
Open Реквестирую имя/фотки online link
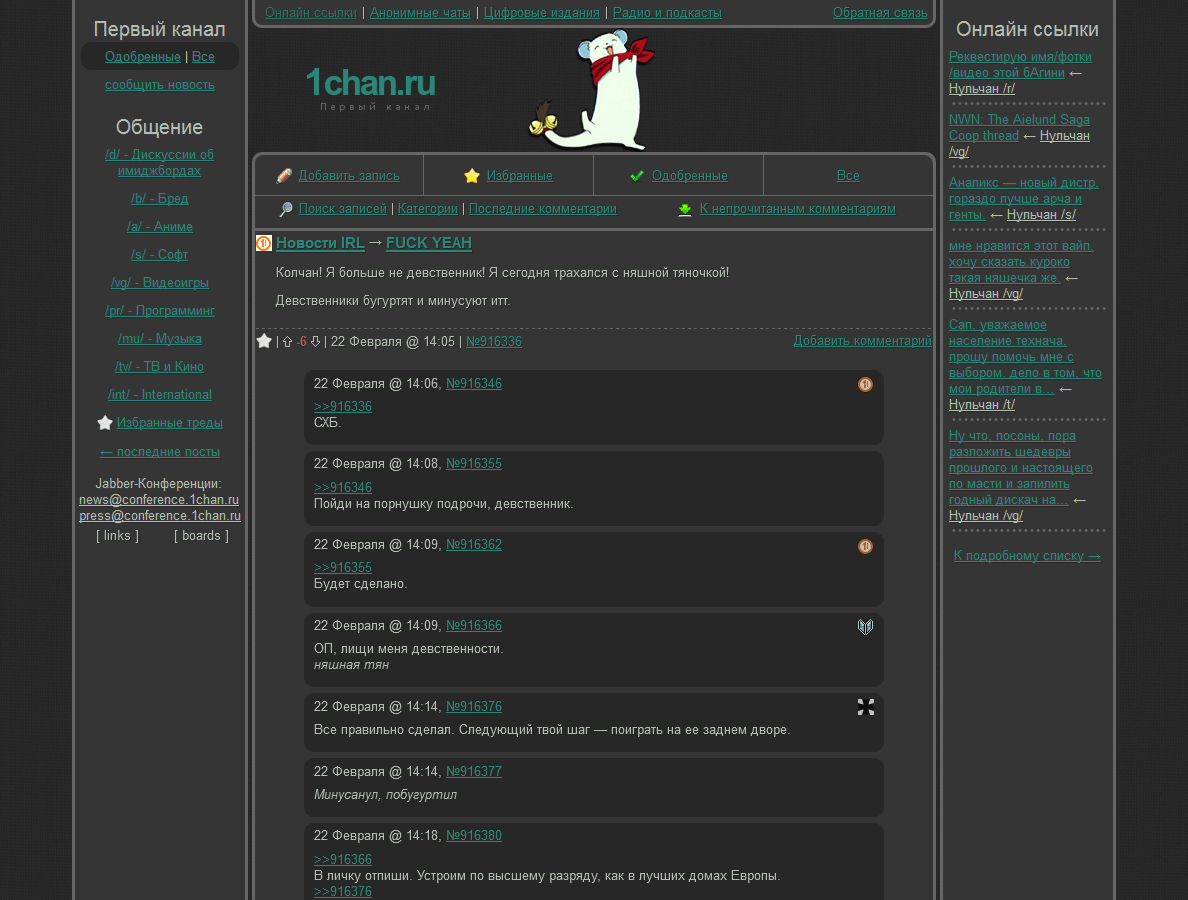(1020, 64)
